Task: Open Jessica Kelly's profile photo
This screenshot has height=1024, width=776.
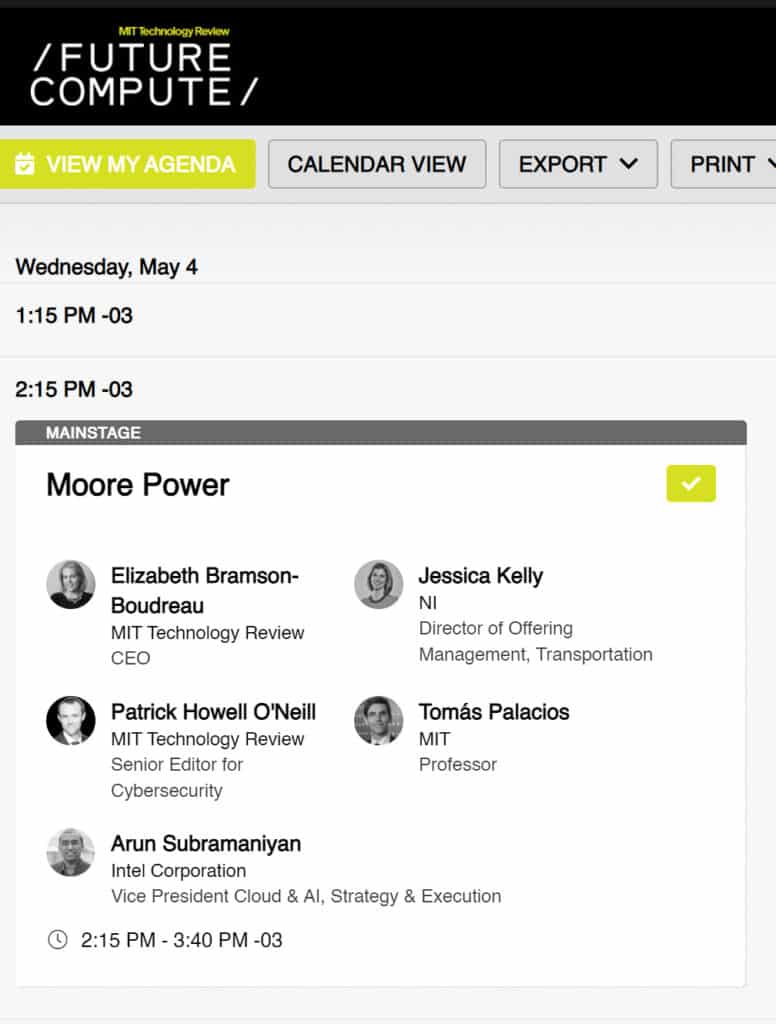Action: coord(379,584)
